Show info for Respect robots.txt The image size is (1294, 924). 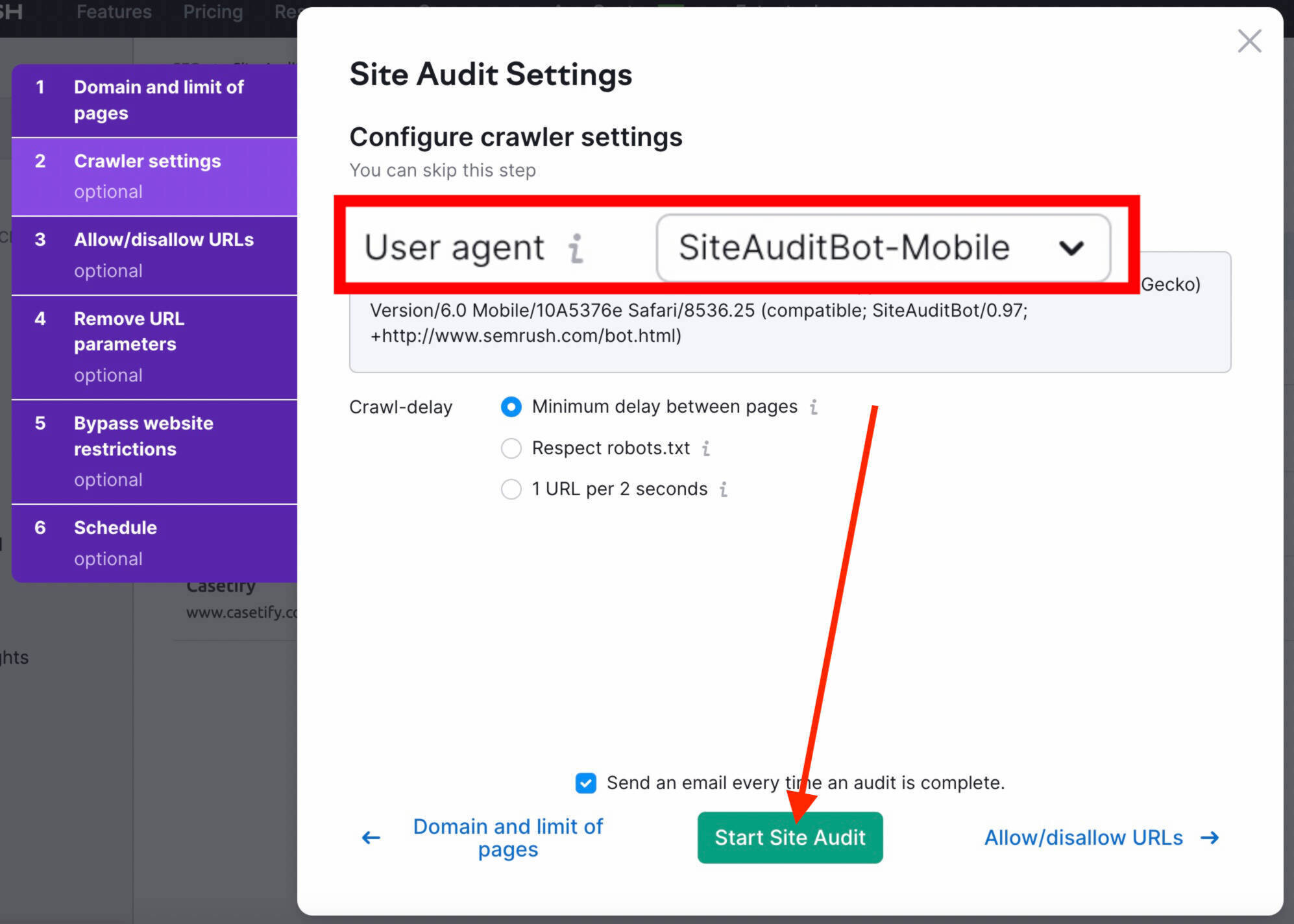[x=706, y=448]
